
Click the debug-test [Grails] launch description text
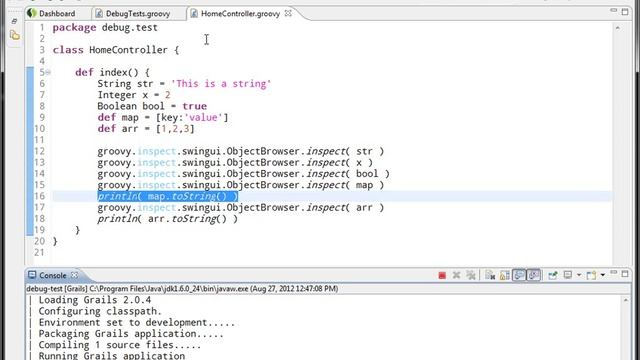(x=182, y=289)
